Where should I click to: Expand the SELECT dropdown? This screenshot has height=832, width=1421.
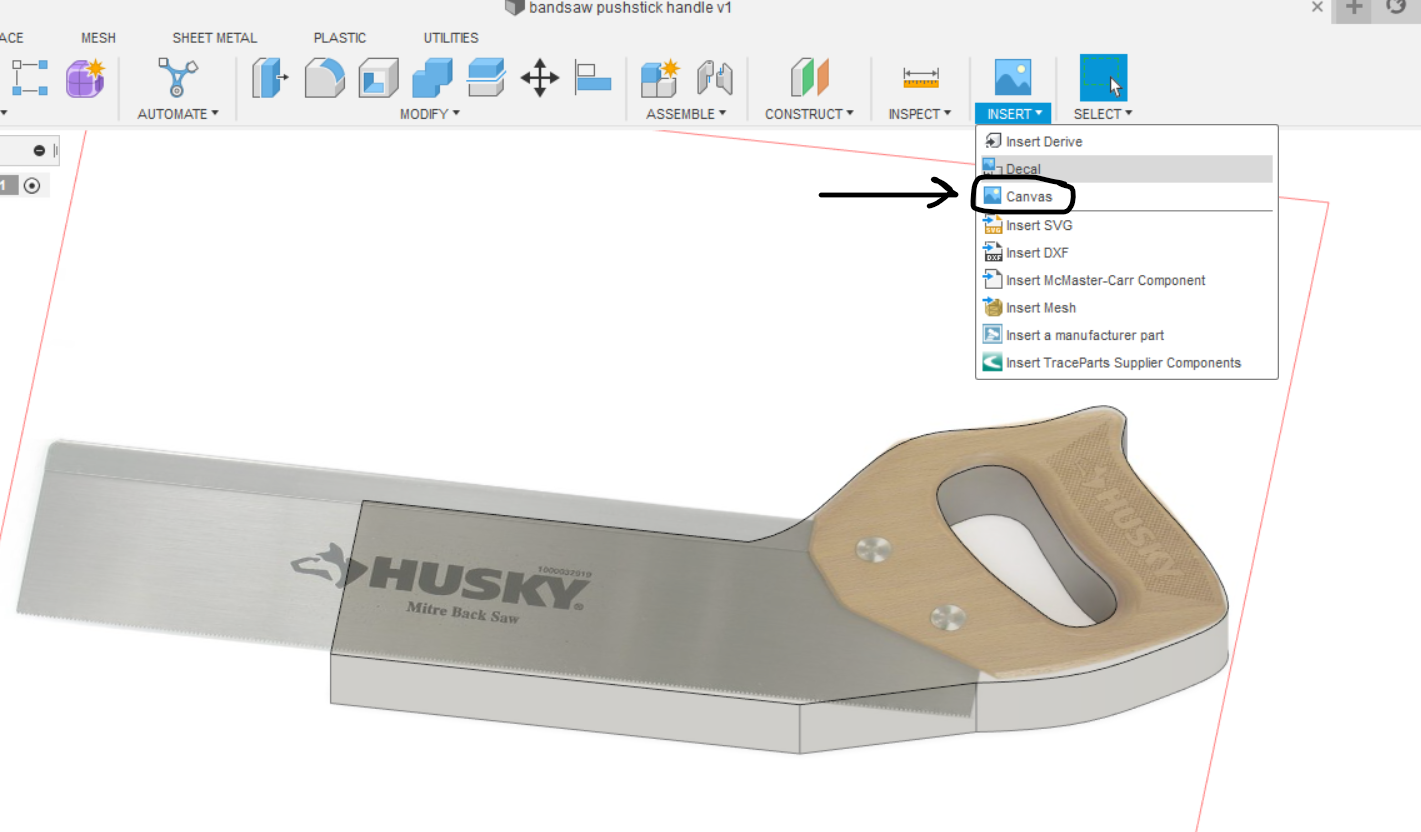(x=1103, y=114)
